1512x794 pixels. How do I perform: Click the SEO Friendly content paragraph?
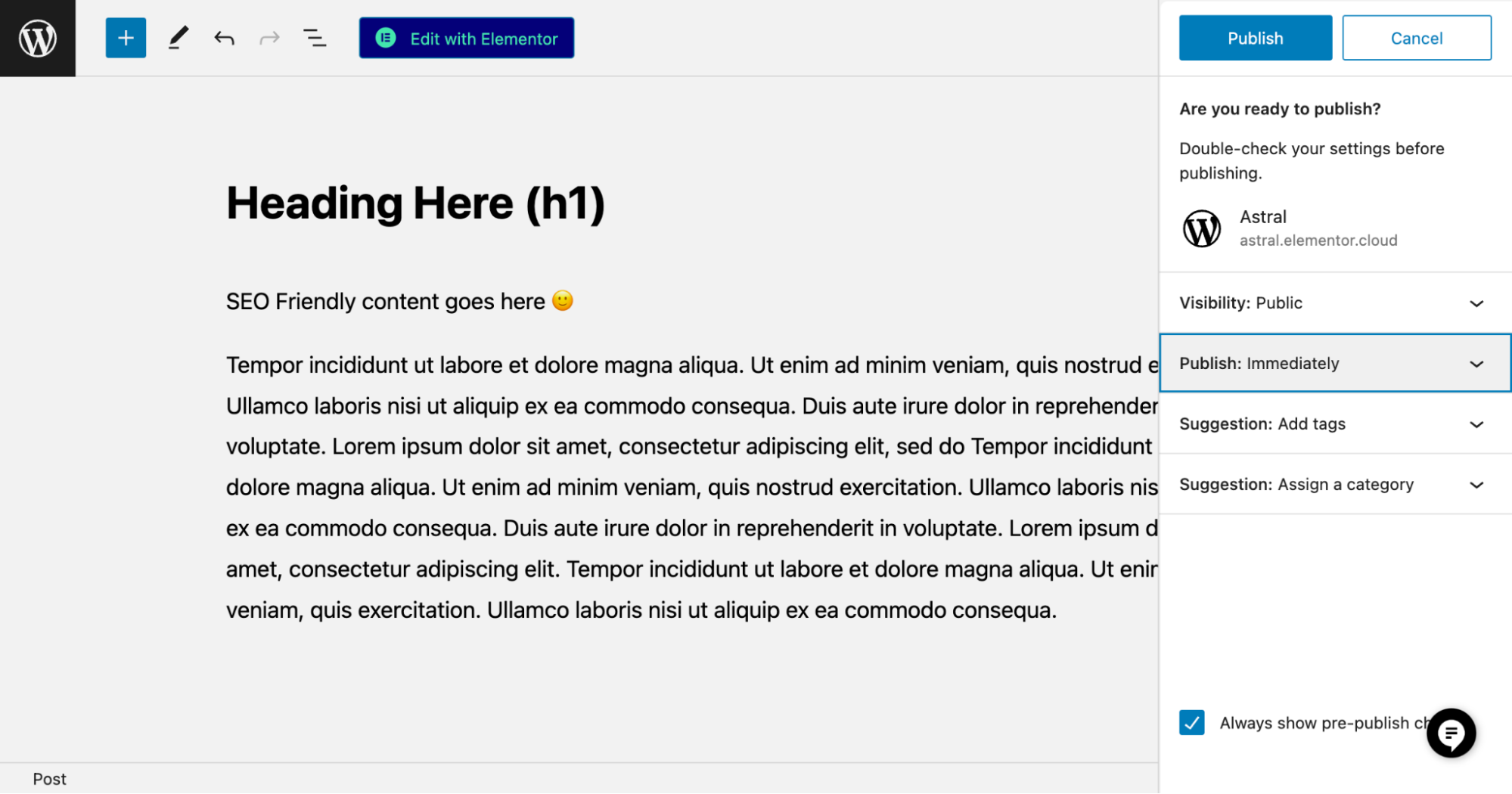click(385, 302)
